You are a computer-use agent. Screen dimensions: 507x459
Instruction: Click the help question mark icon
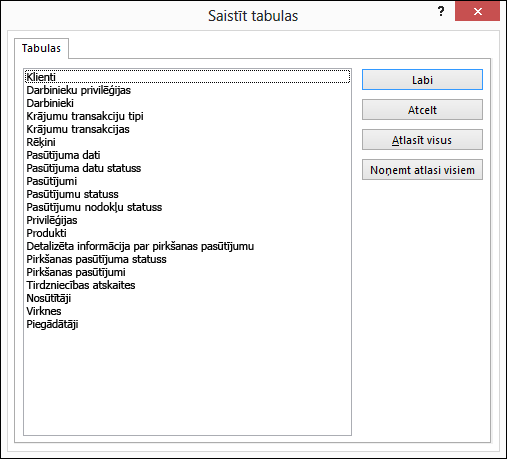pos(441,12)
